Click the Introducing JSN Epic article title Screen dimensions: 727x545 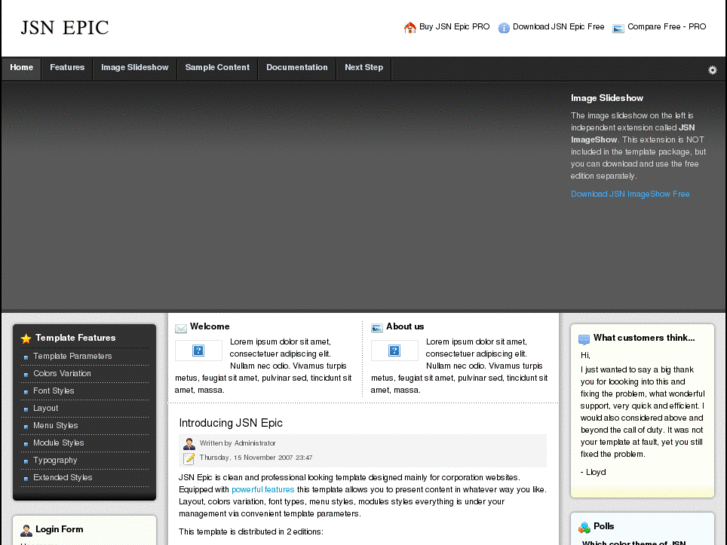point(230,423)
